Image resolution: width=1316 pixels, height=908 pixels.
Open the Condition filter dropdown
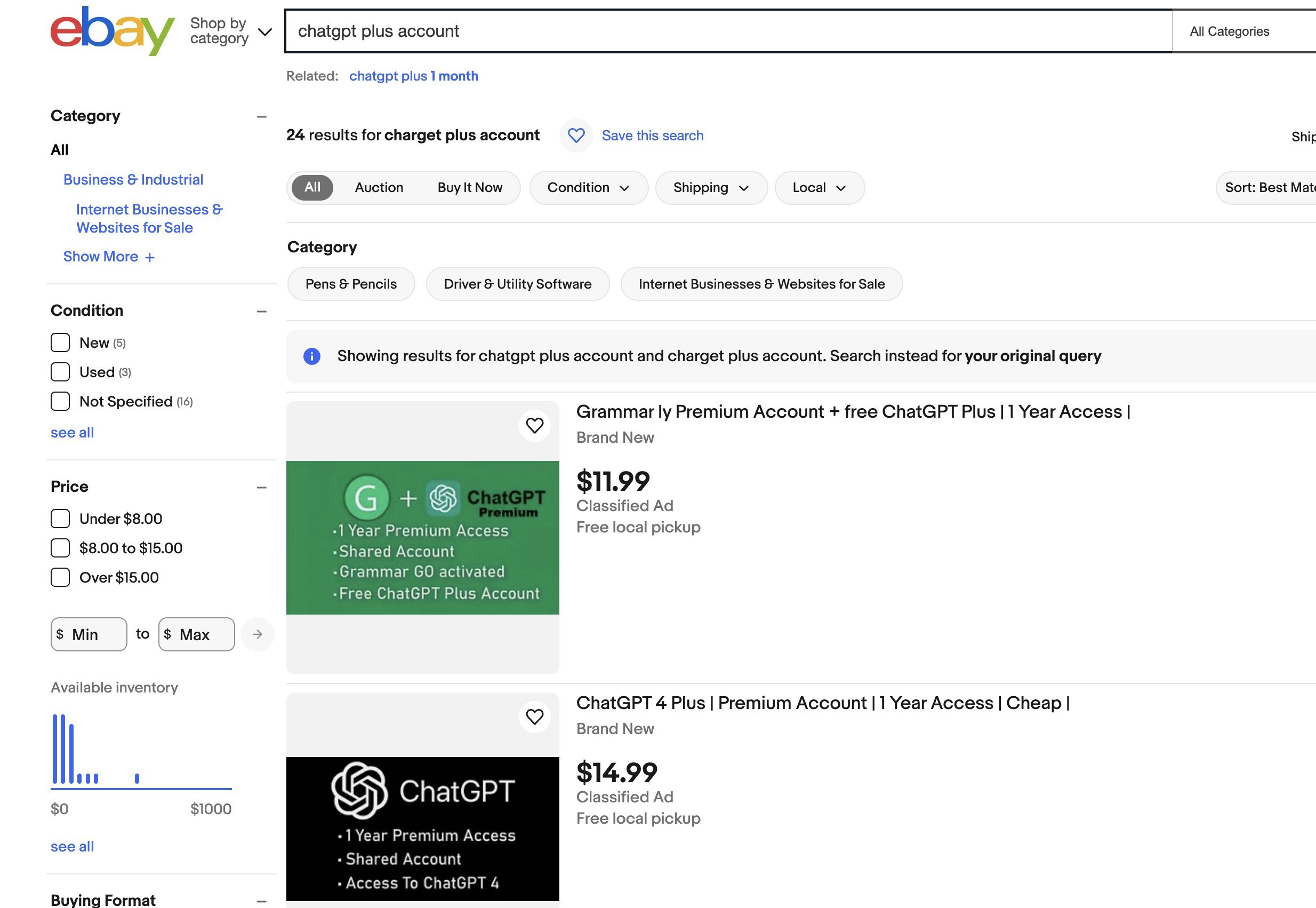click(x=588, y=187)
